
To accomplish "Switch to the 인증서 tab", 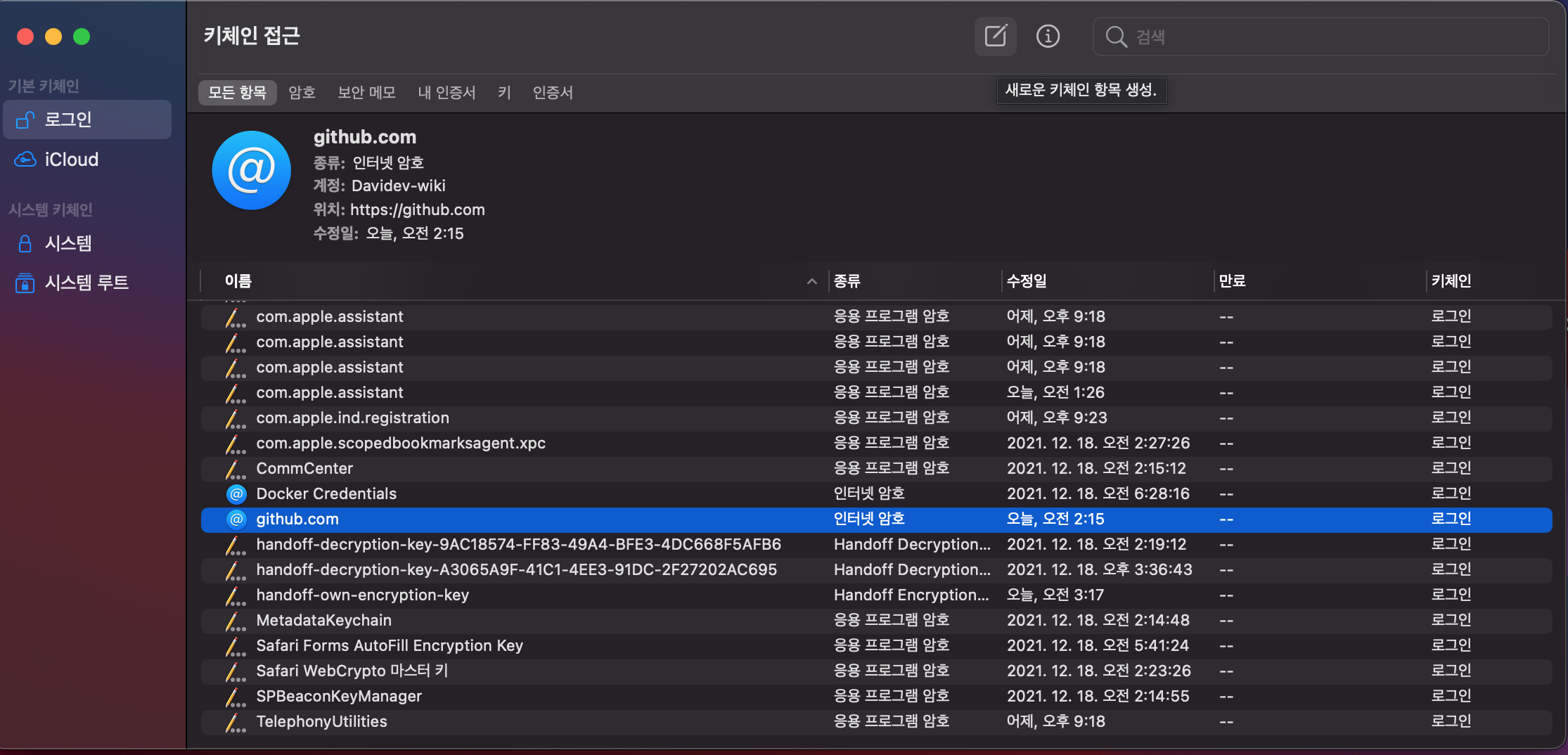I will pyautogui.click(x=553, y=92).
